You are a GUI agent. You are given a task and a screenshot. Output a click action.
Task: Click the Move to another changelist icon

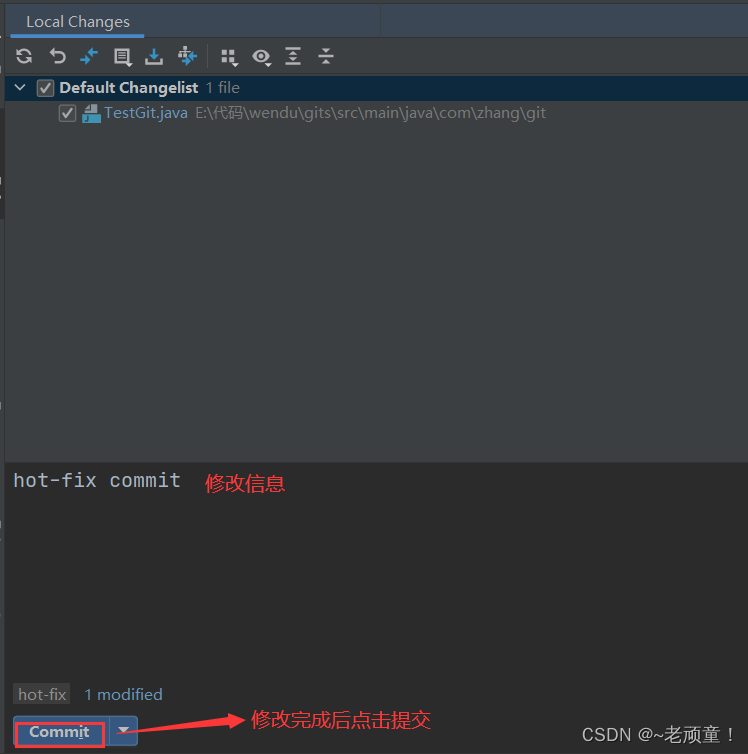[187, 56]
